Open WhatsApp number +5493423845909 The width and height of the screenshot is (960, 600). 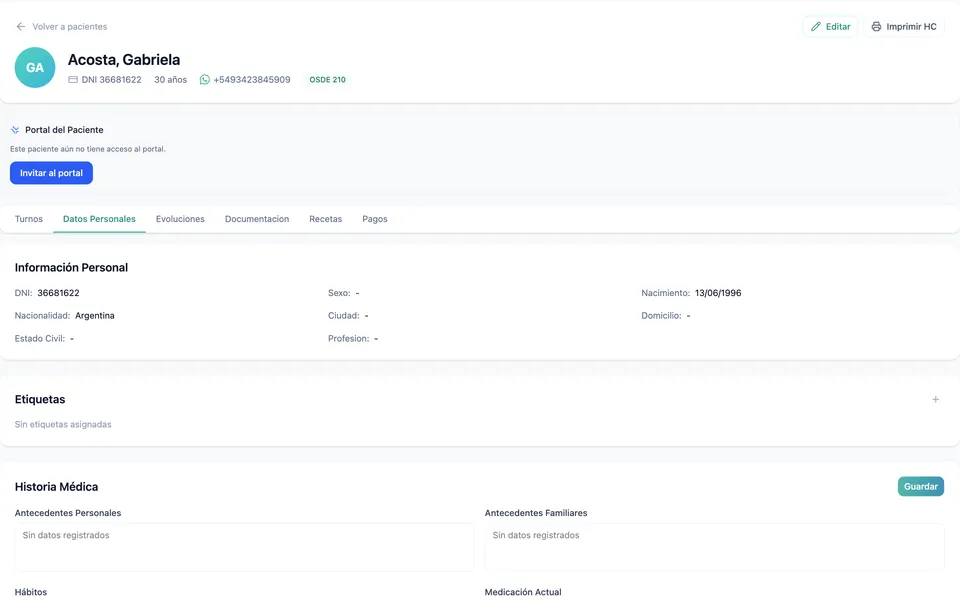pos(252,80)
